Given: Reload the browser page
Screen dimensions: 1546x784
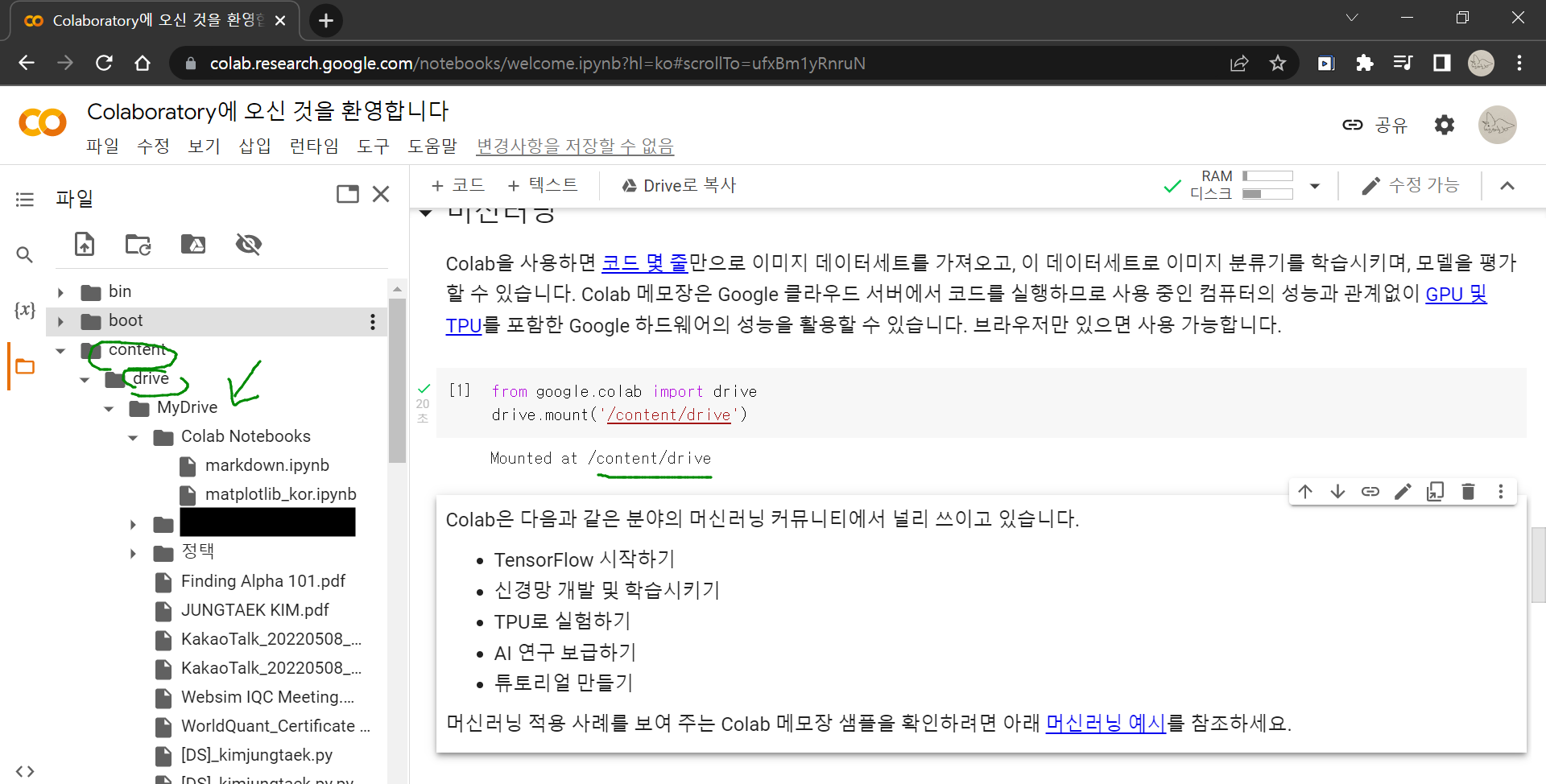Looking at the screenshot, I should (x=104, y=63).
